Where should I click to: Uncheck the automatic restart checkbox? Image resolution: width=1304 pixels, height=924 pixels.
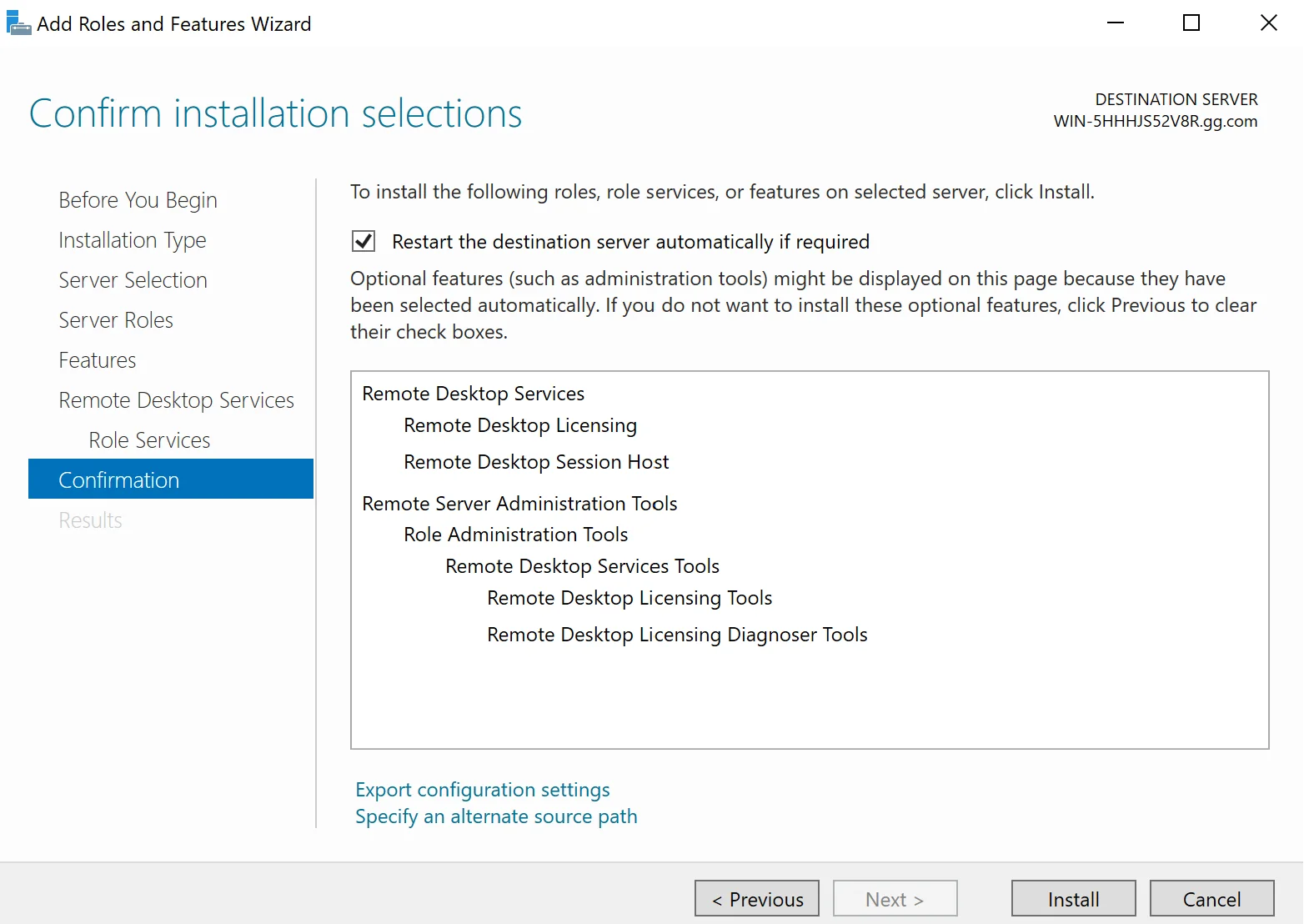point(364,242)
